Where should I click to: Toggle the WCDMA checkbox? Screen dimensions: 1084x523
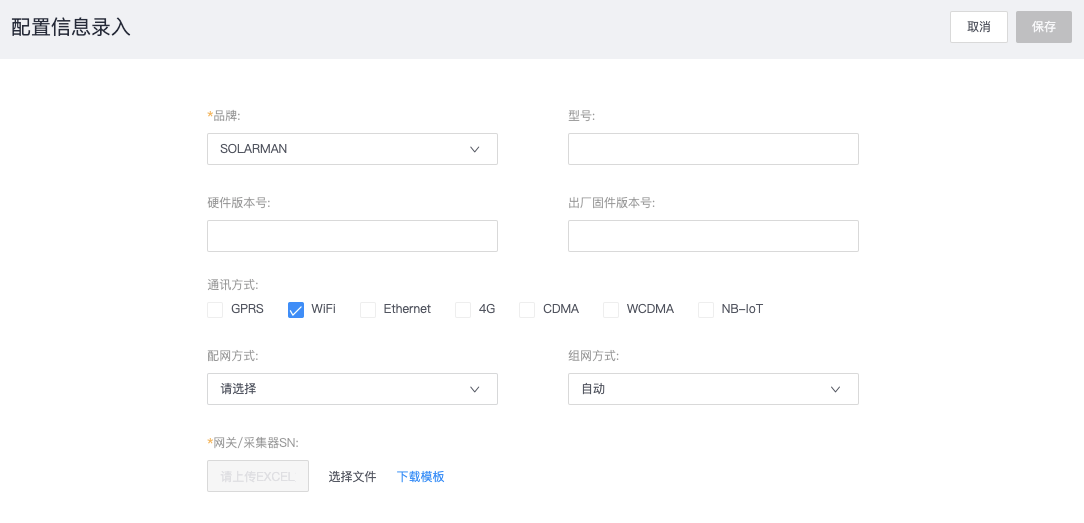611,310
